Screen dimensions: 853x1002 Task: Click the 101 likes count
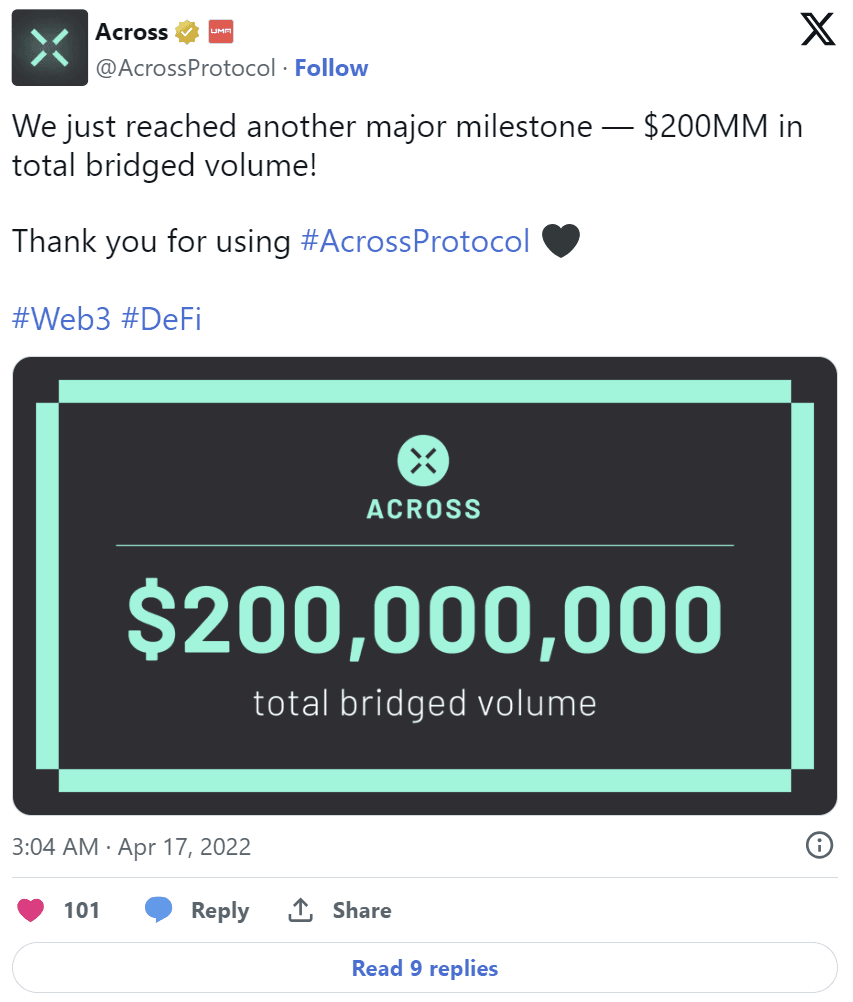[x=82, y=910]
